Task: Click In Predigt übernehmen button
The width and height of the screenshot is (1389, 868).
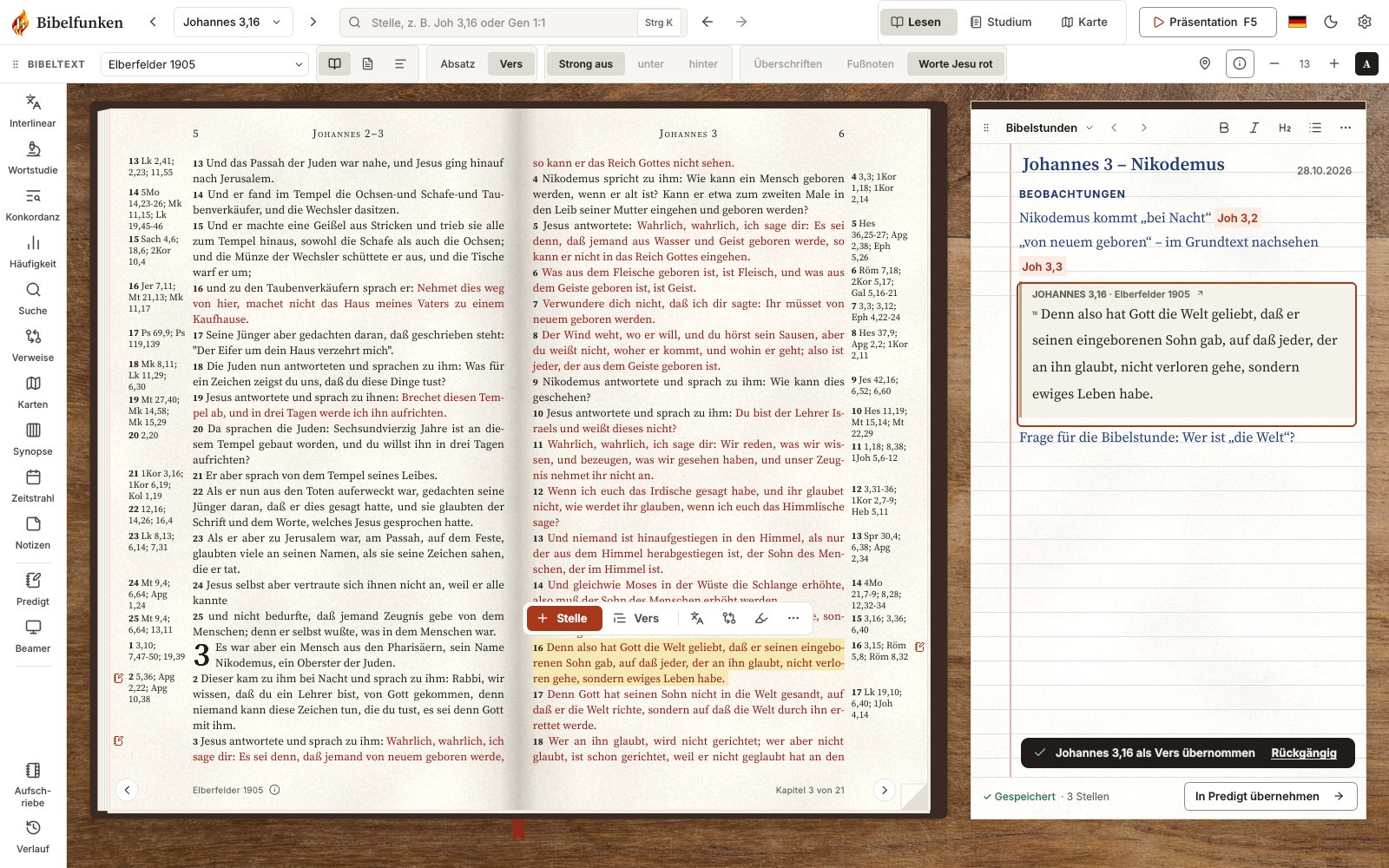Action: click(x=1270, y=796)
